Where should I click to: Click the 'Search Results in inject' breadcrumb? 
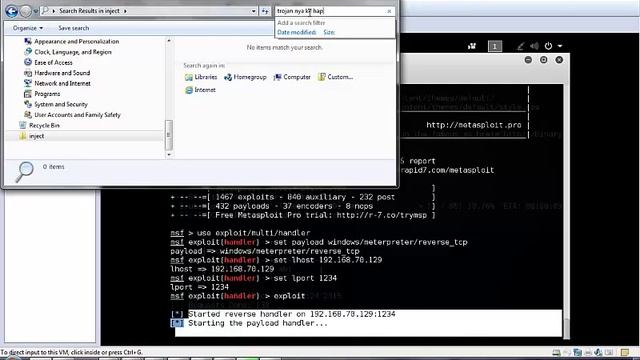coord(89,11)
